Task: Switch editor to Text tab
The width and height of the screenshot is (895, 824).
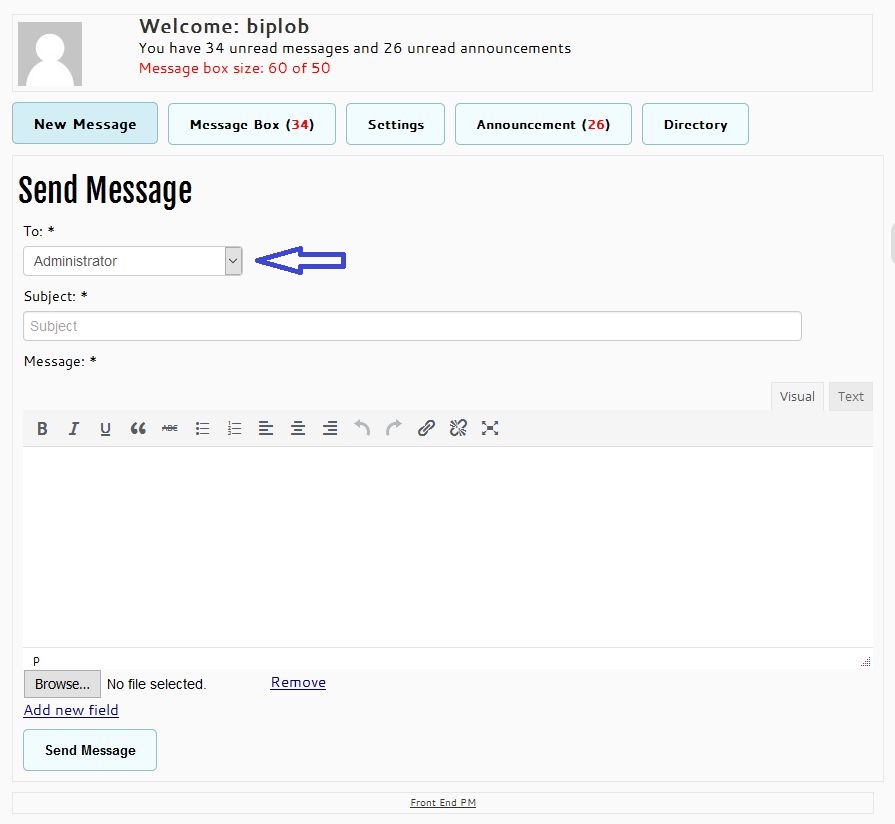Action: 850,396
